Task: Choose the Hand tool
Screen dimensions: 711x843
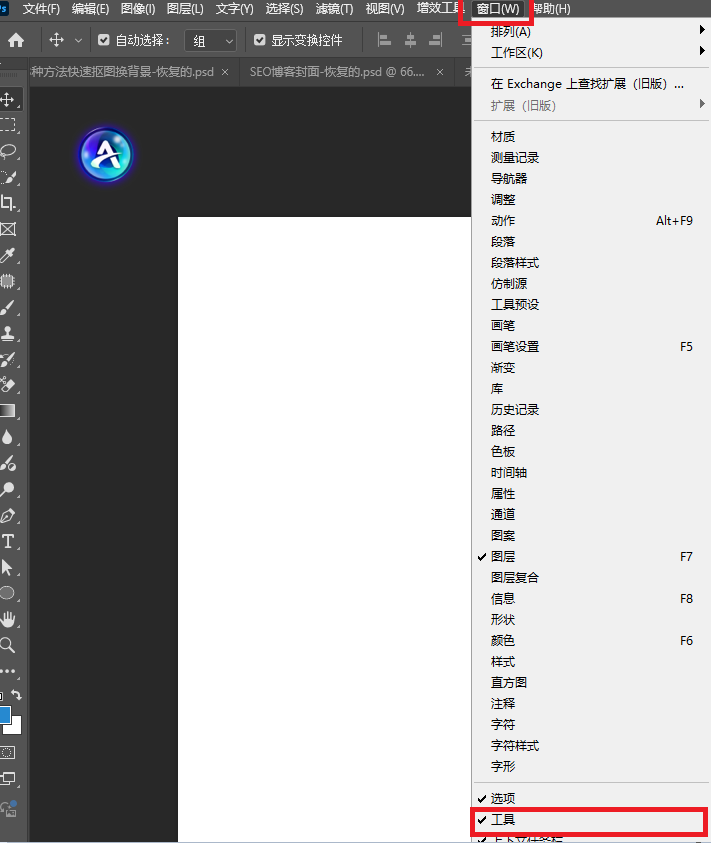Action: coord(8,620)
